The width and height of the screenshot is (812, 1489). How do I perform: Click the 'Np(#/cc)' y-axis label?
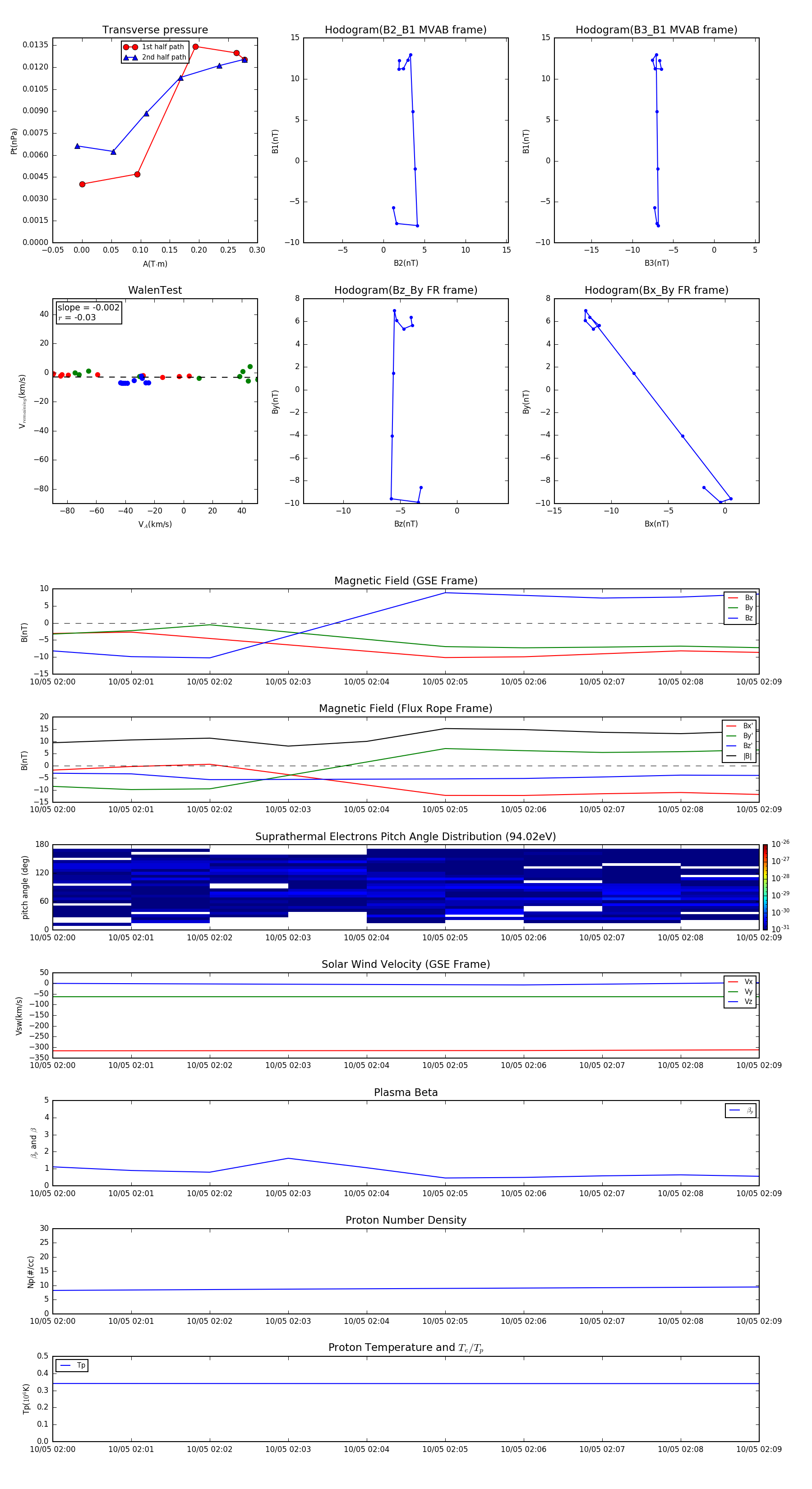[31, 1272]
